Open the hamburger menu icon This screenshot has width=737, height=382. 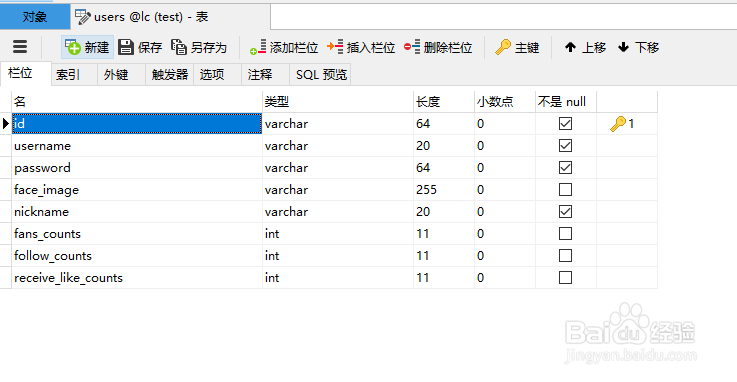point(20,47)
